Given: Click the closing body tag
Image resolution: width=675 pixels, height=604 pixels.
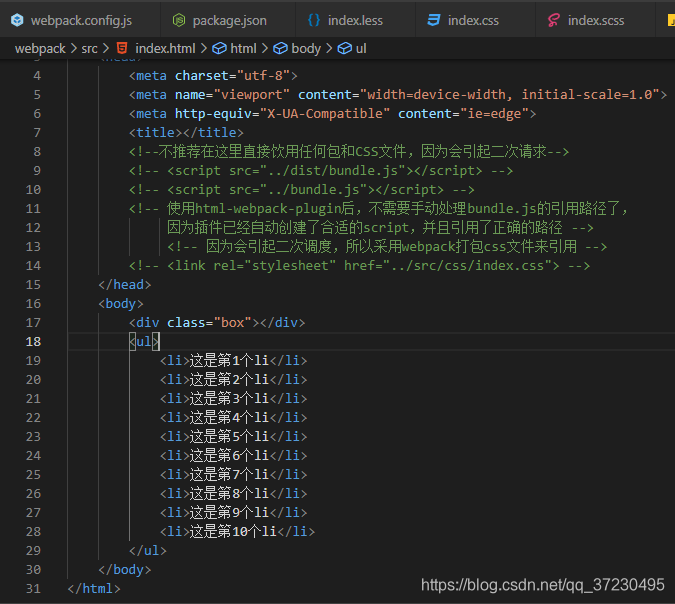Looking at the screenshot, I should pos(124,570).
